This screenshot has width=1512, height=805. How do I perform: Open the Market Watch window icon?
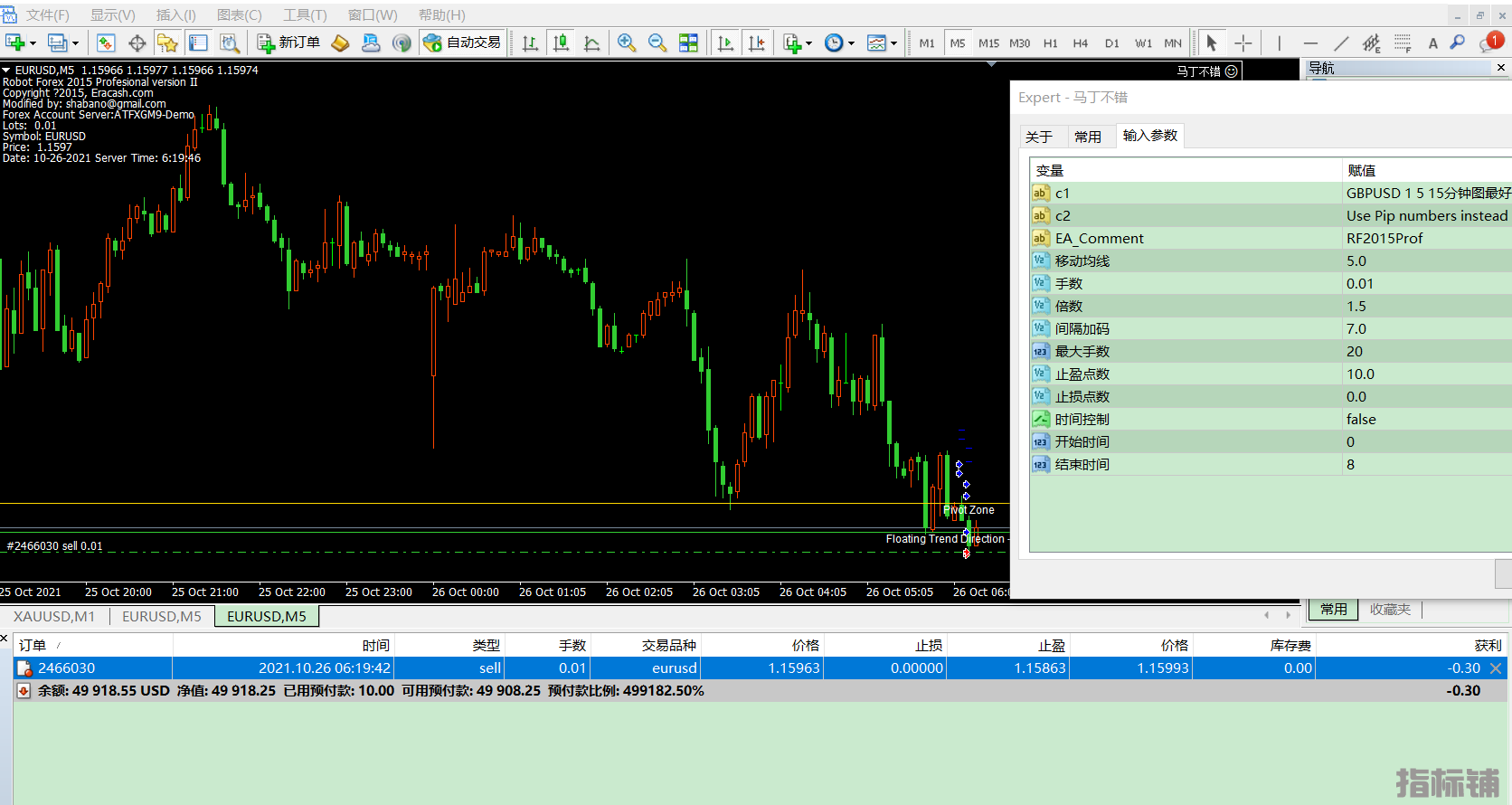pos(106,43)
